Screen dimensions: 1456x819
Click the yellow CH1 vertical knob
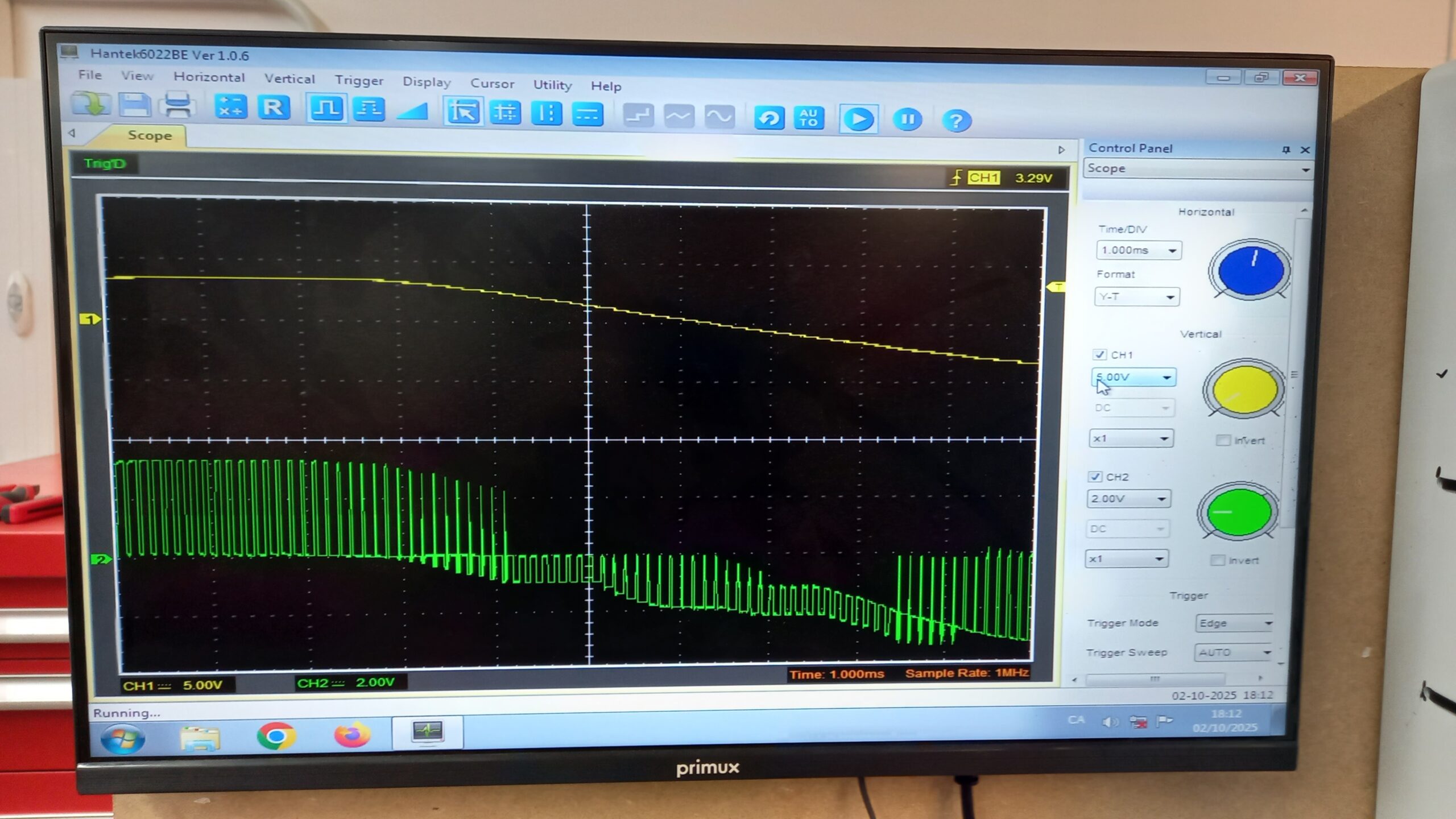click(1244, 390)
